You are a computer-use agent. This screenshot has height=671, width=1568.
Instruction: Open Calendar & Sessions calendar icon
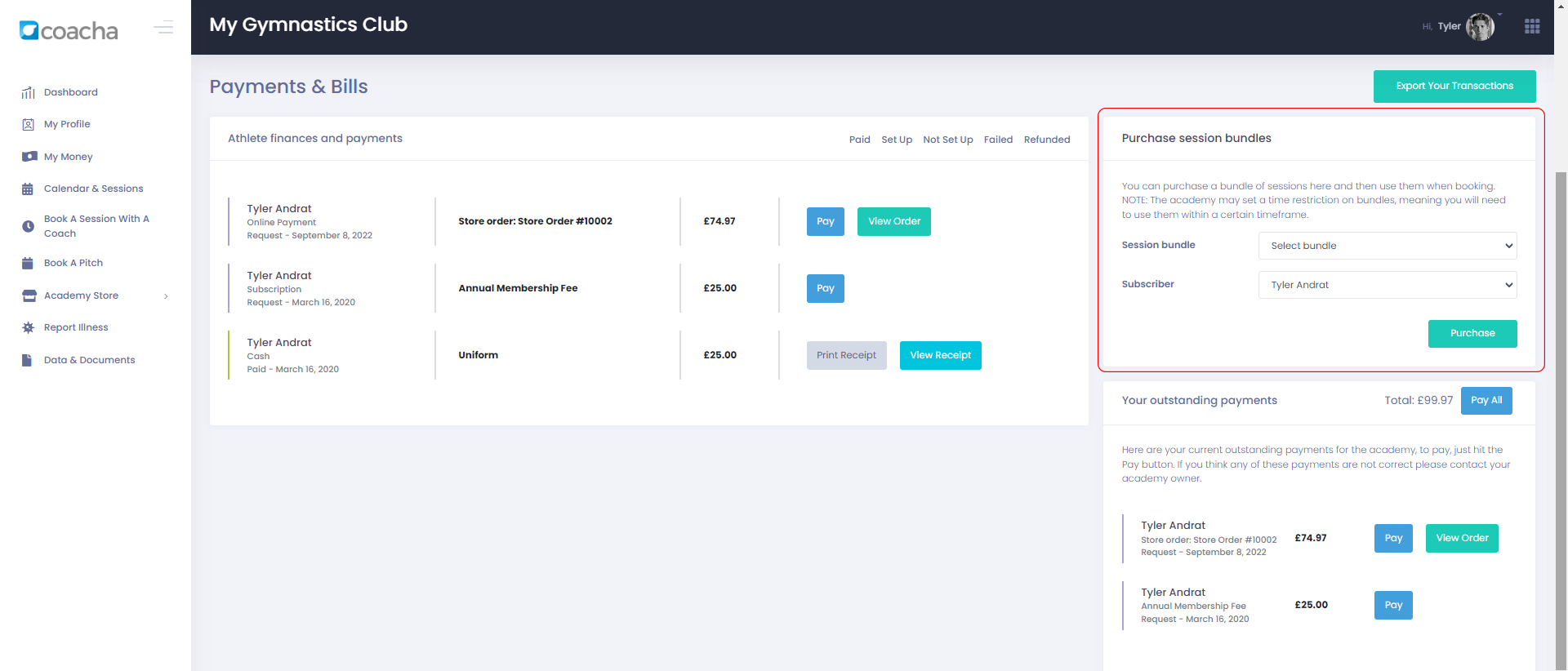coord(28,189)
